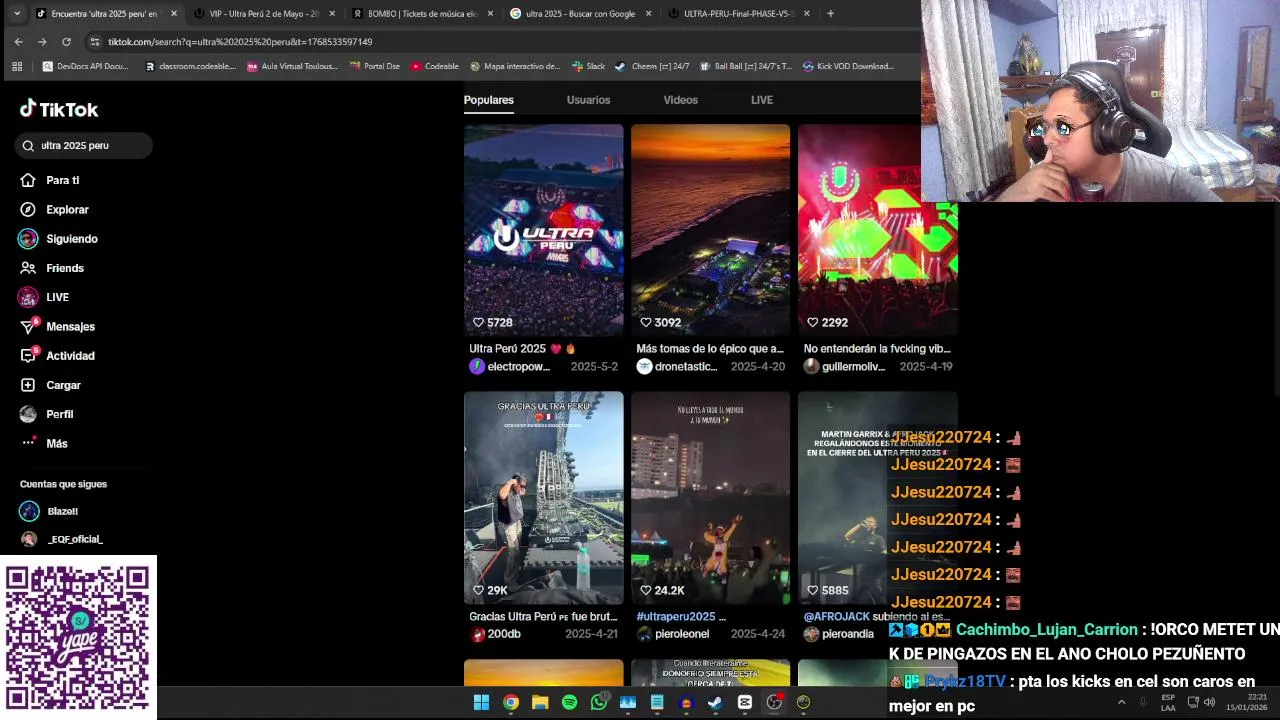Open the apps grid in bookmarks bar
The width and height of the screenshot is (1280, 720).
click(x=17, y=66)
